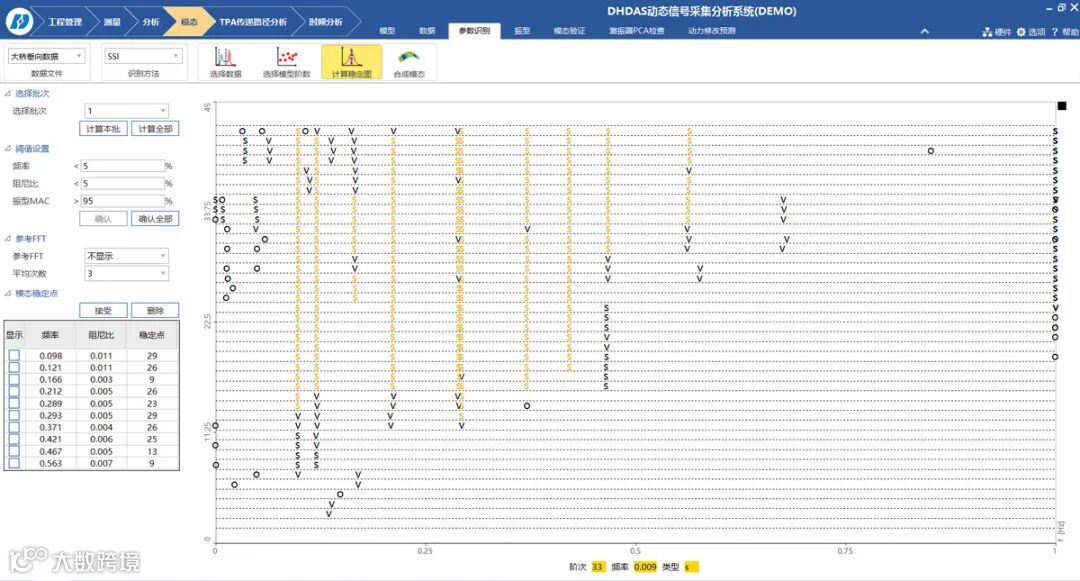Click the DHDAS application logo icon
Viewport: 1080px width, 581px height.
tap(19, 21)
